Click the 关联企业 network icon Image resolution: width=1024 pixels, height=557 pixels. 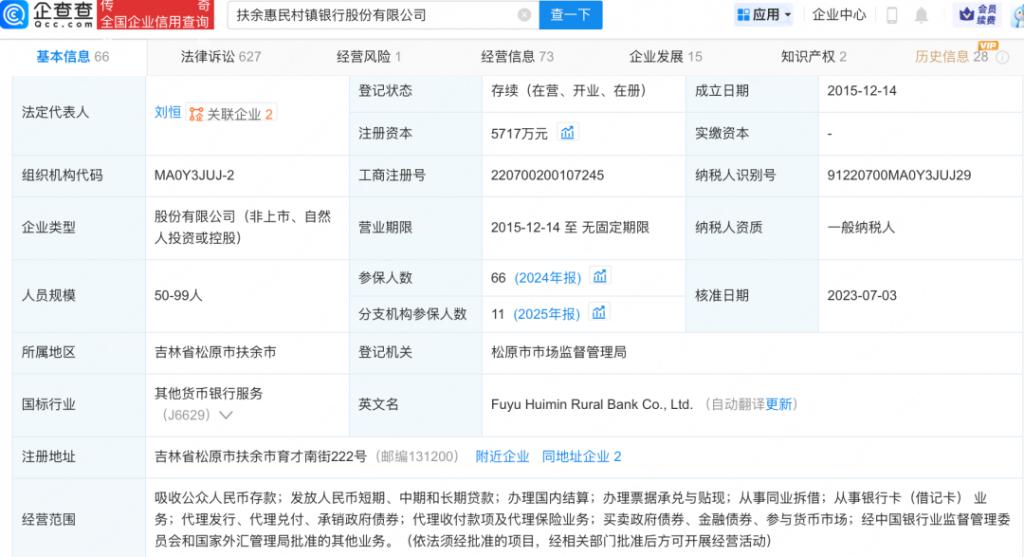pyautogui.click(x=196, y=114)
